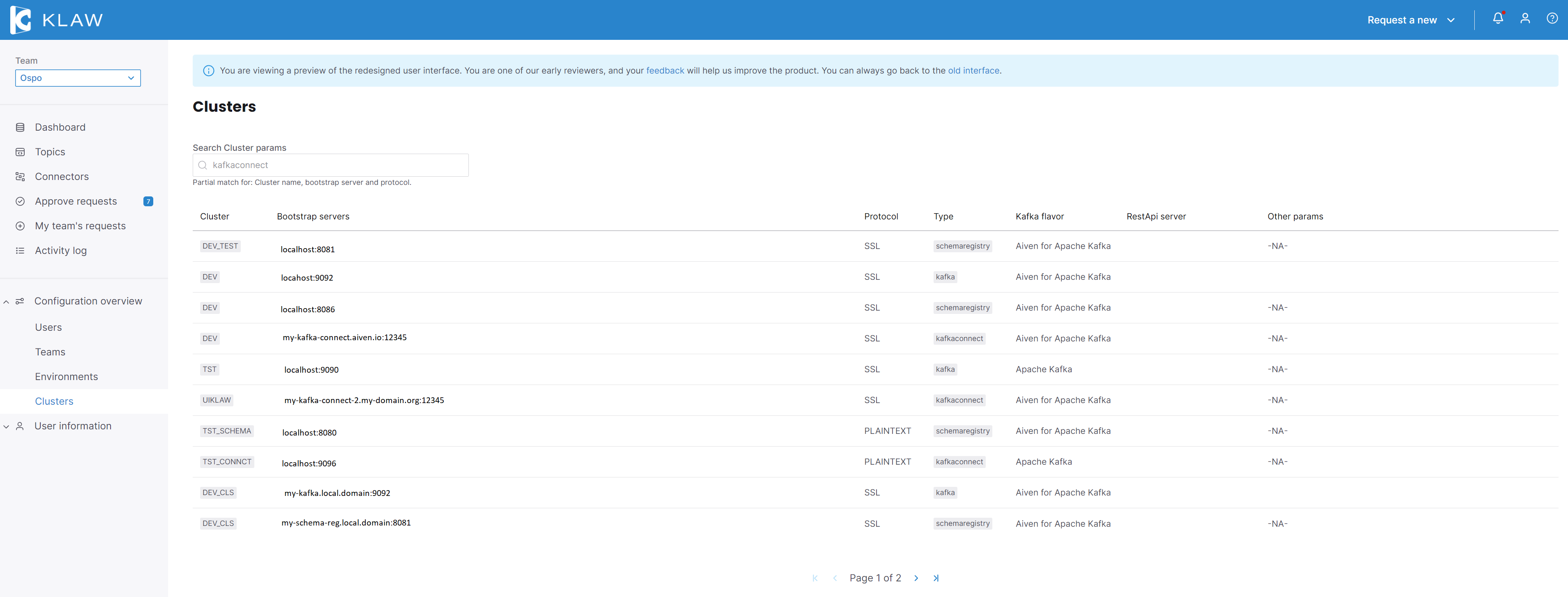Jump to last page arrow
Image resolution: width=1568 pixels, height=597 pixels.
pyautogui.click(x=936, y=578)
